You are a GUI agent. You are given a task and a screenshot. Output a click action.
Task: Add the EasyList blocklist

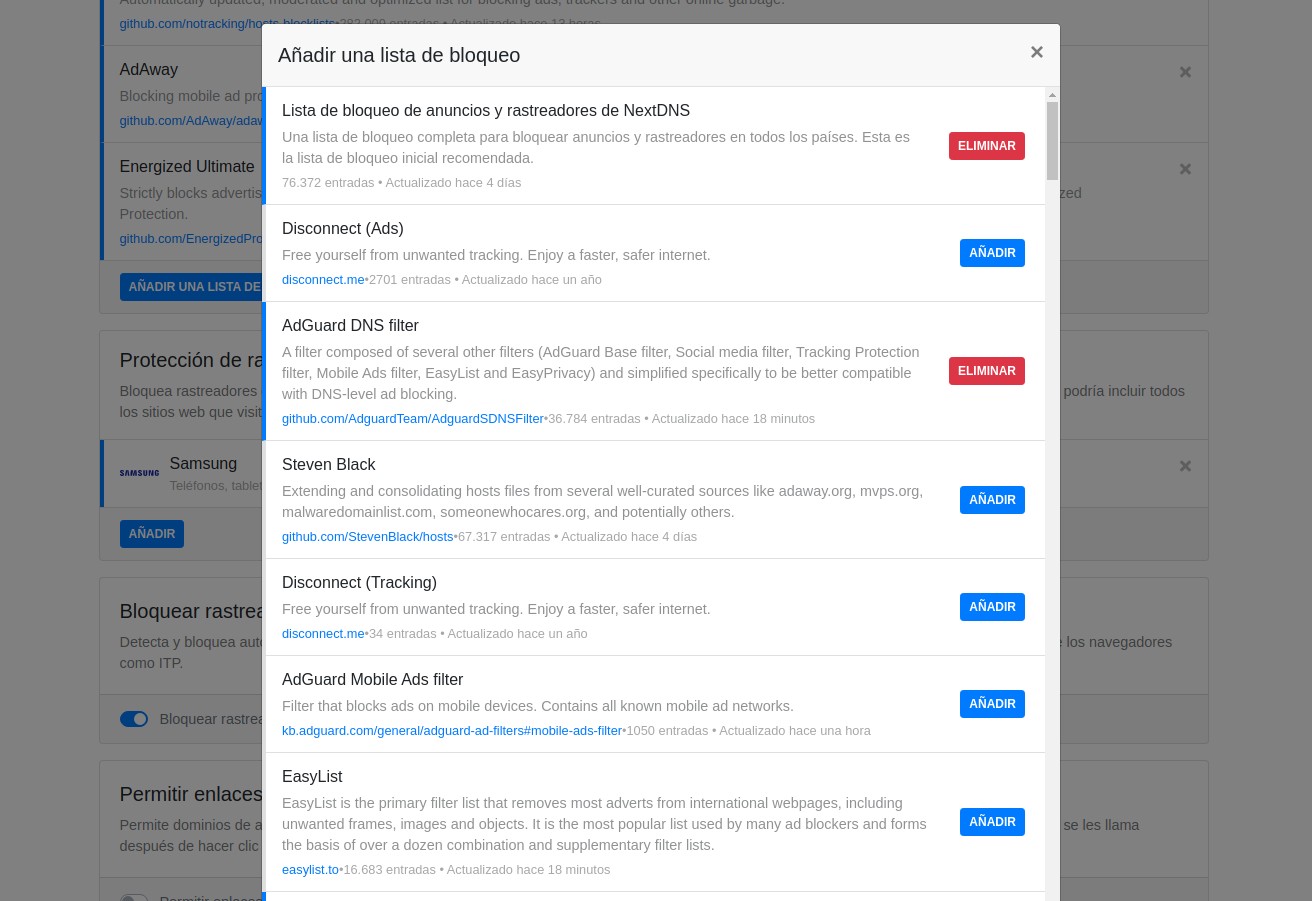[992, 822]
